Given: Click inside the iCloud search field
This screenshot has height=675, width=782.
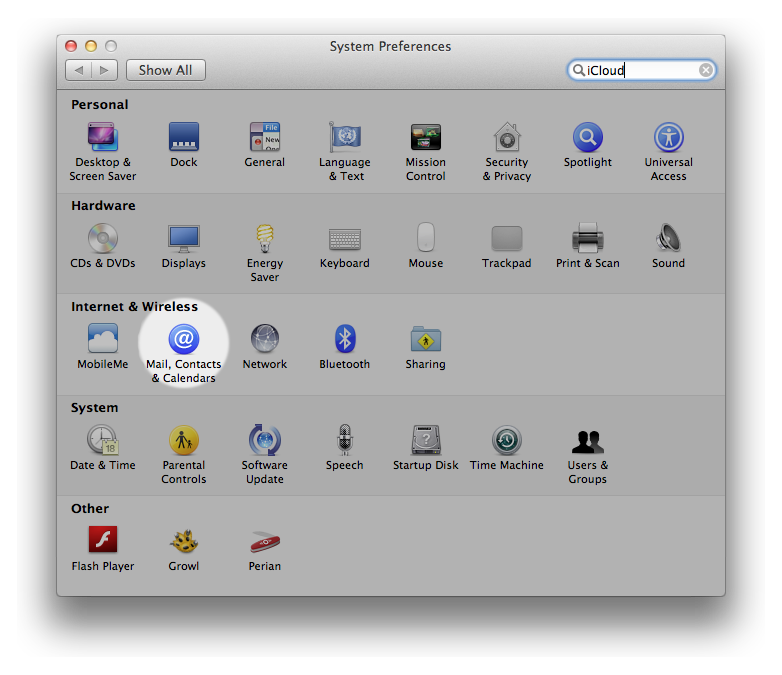Looking at the screenshot, I should click(x=642, y=70).
